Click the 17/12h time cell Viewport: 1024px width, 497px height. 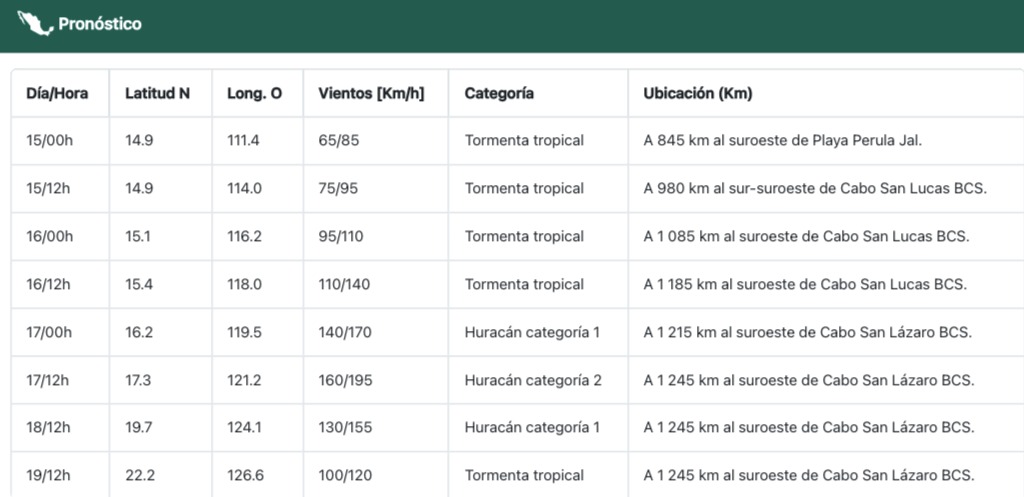49,380
